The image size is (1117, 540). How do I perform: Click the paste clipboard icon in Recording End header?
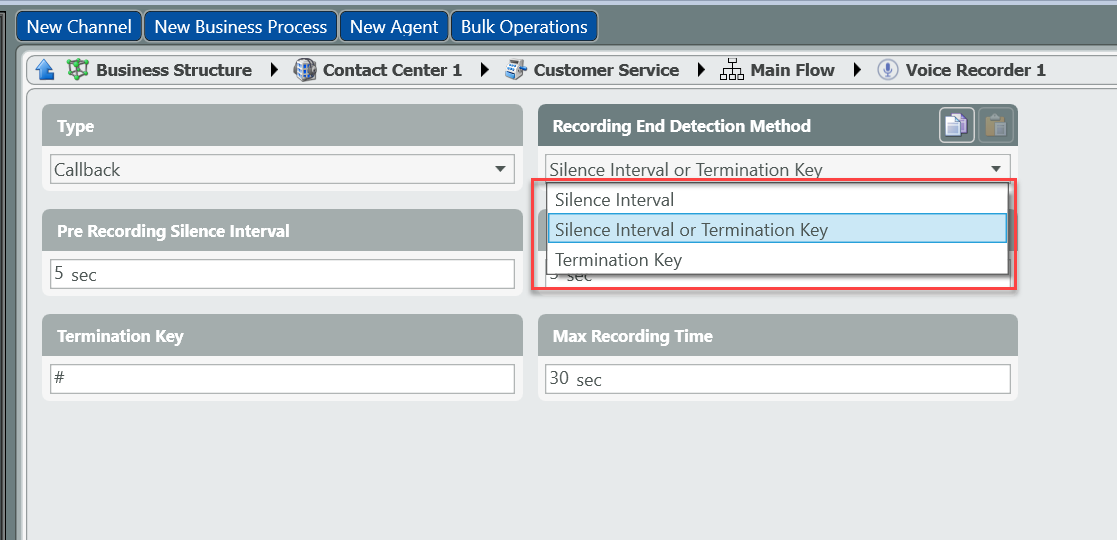tap(995, 125)
